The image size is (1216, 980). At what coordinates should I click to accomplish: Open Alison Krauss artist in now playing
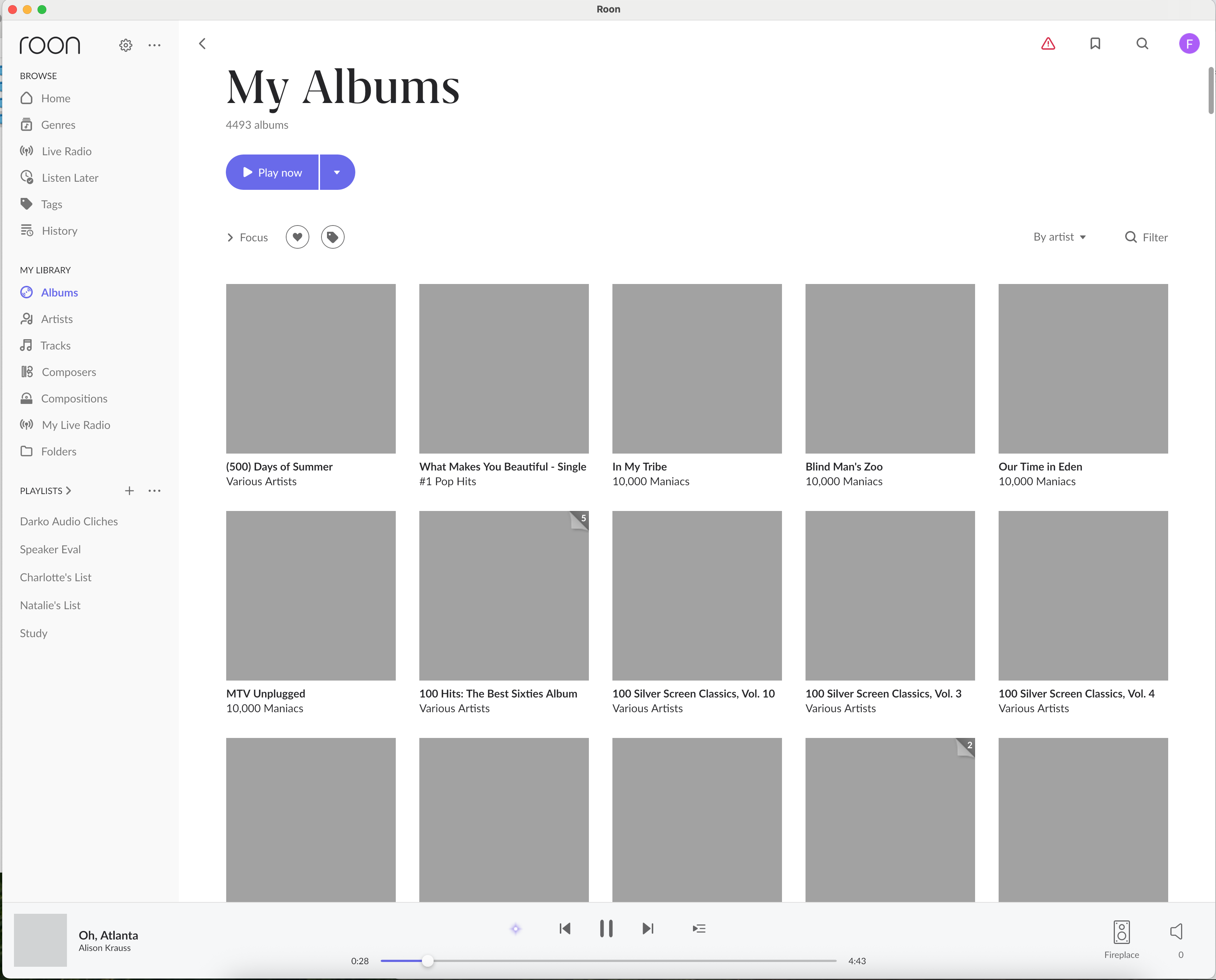(x=104, y=948)
